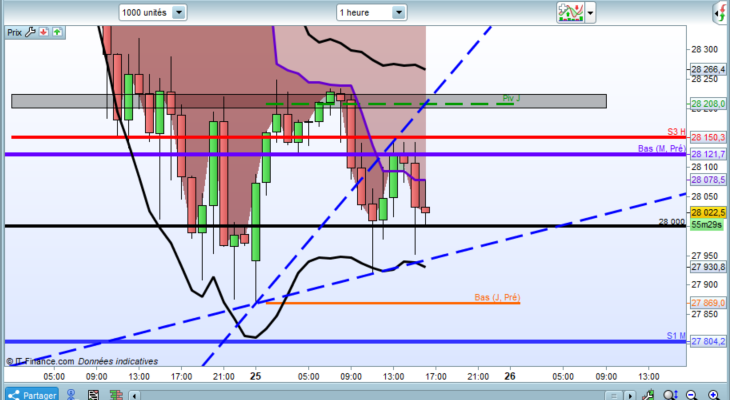
Task: Click the scrollbar right arrow
Action: [x=629, y=396]
